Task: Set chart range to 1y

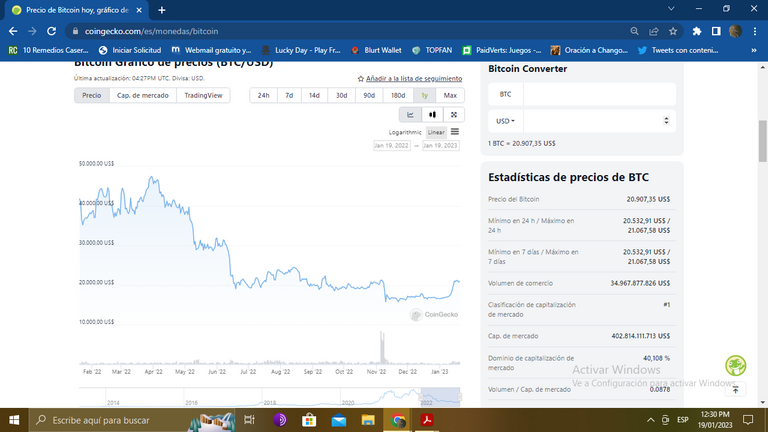Action: point(425,96)
